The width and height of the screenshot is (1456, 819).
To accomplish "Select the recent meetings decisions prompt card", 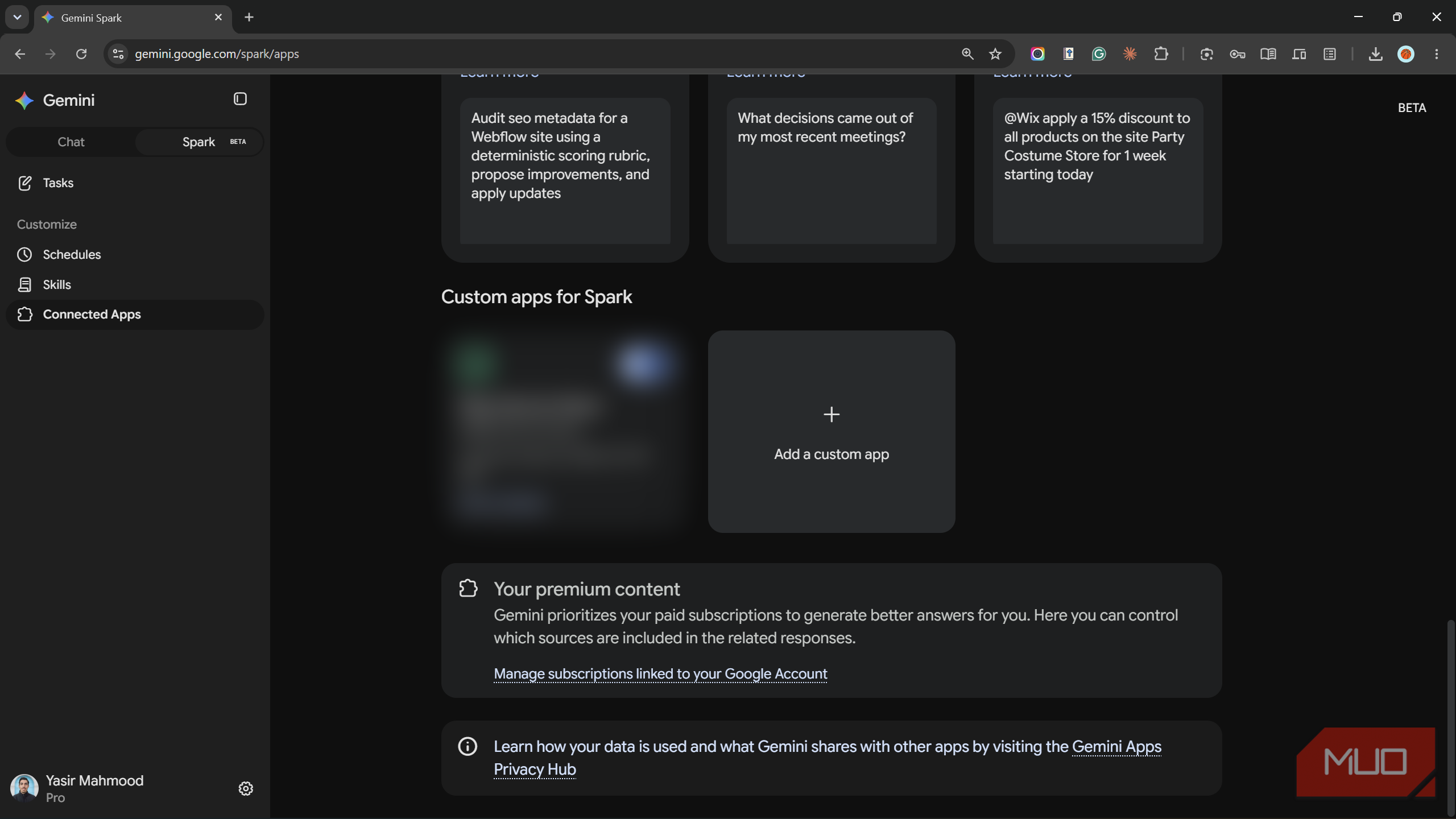I will point(832,171).
